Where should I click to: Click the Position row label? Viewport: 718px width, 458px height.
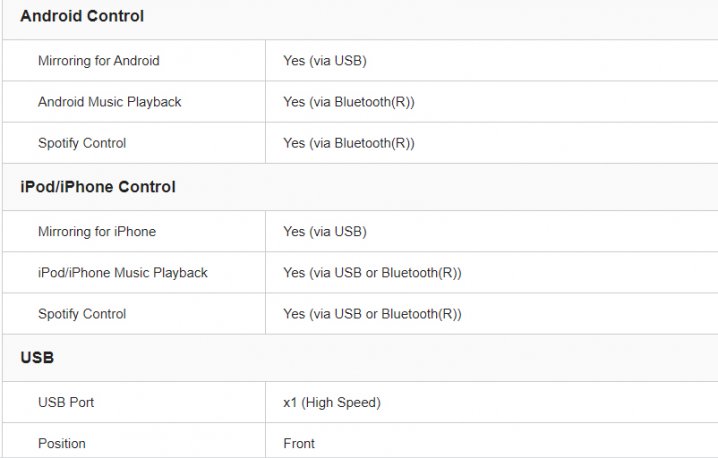click(x=62, y=443)
